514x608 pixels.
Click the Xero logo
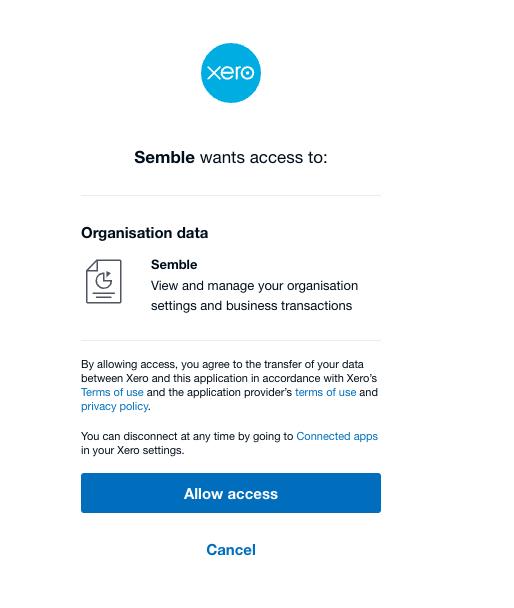[x=231, y=73]
